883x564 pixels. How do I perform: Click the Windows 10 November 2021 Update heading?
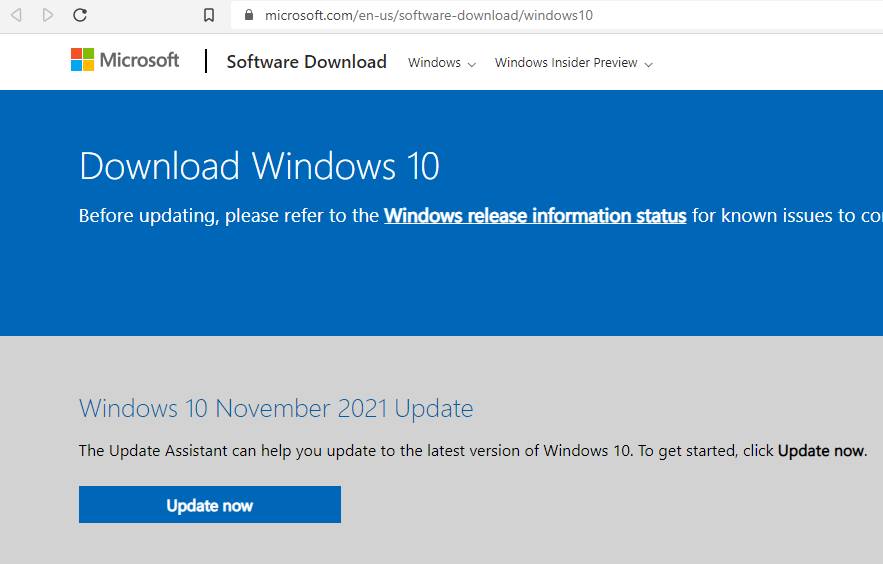point(276,409)
